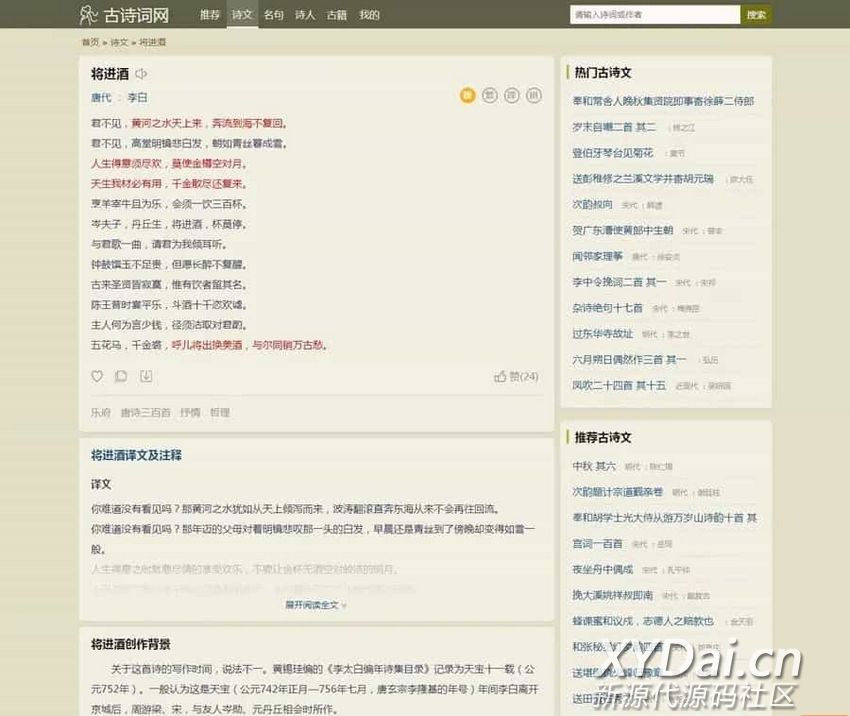Click the 古诗词网 site logo
The height and width of the screenshot is (716, 850).
[125, 15]
